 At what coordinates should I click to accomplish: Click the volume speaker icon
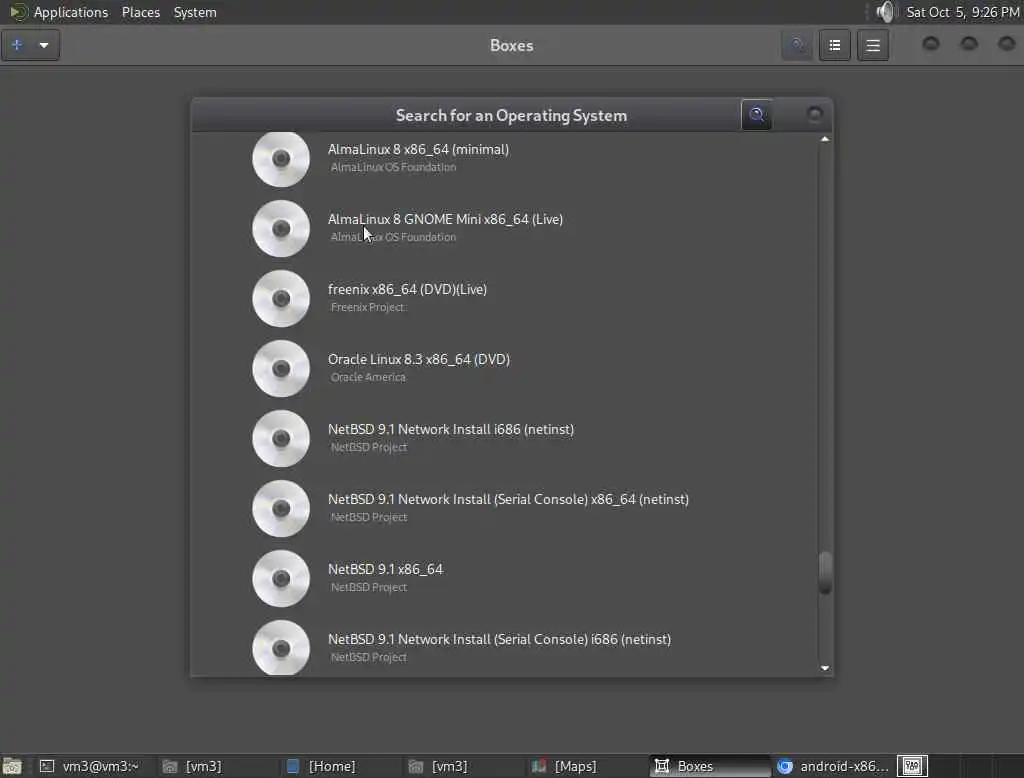pyautogui.click(x=885, y=12)
